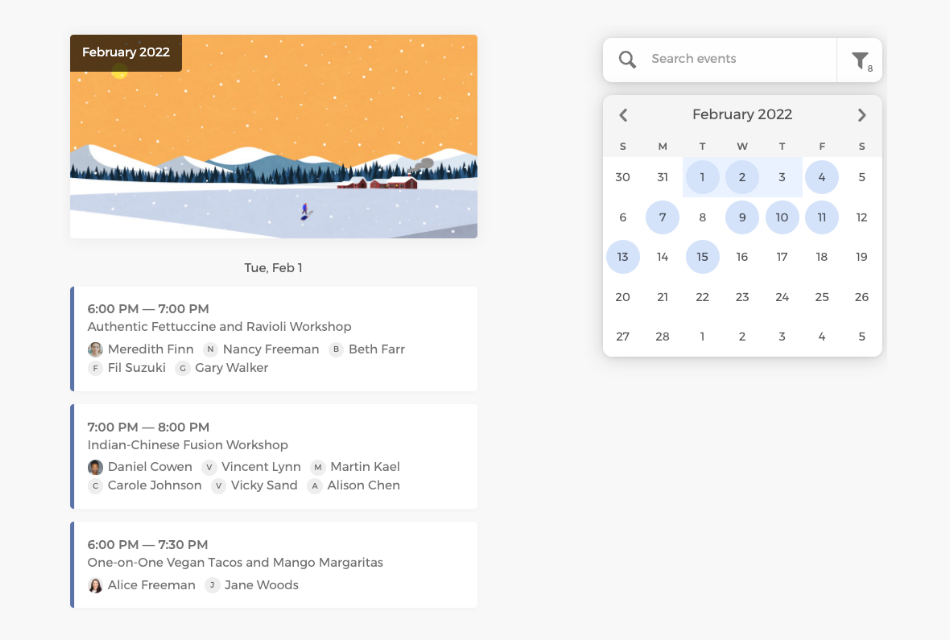Click the search magnifier icon
This screenshot has height=640, width=950.
(x=627, y=60)
